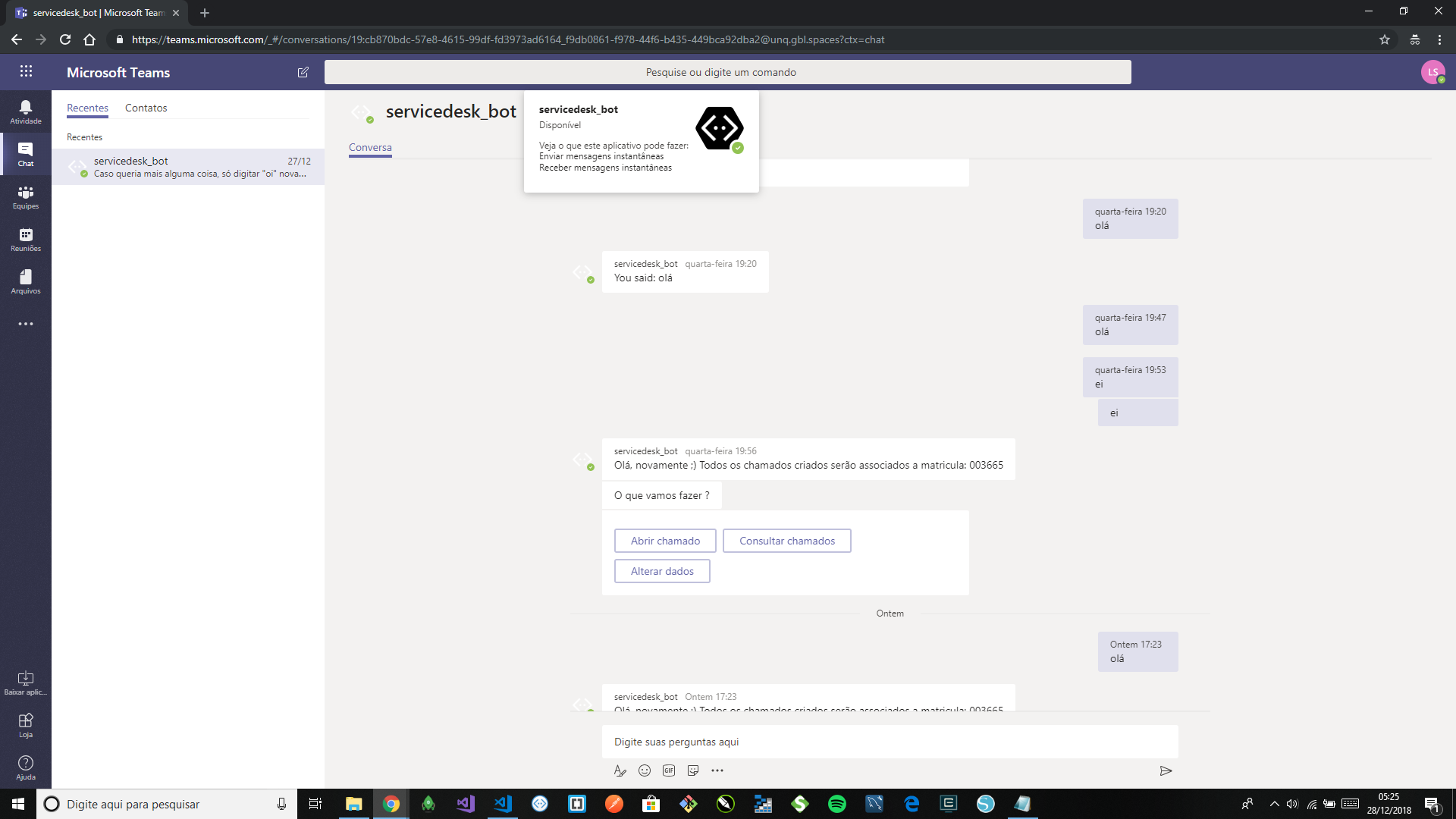
Task: Open the sticker picker
Action: [693, 770]
